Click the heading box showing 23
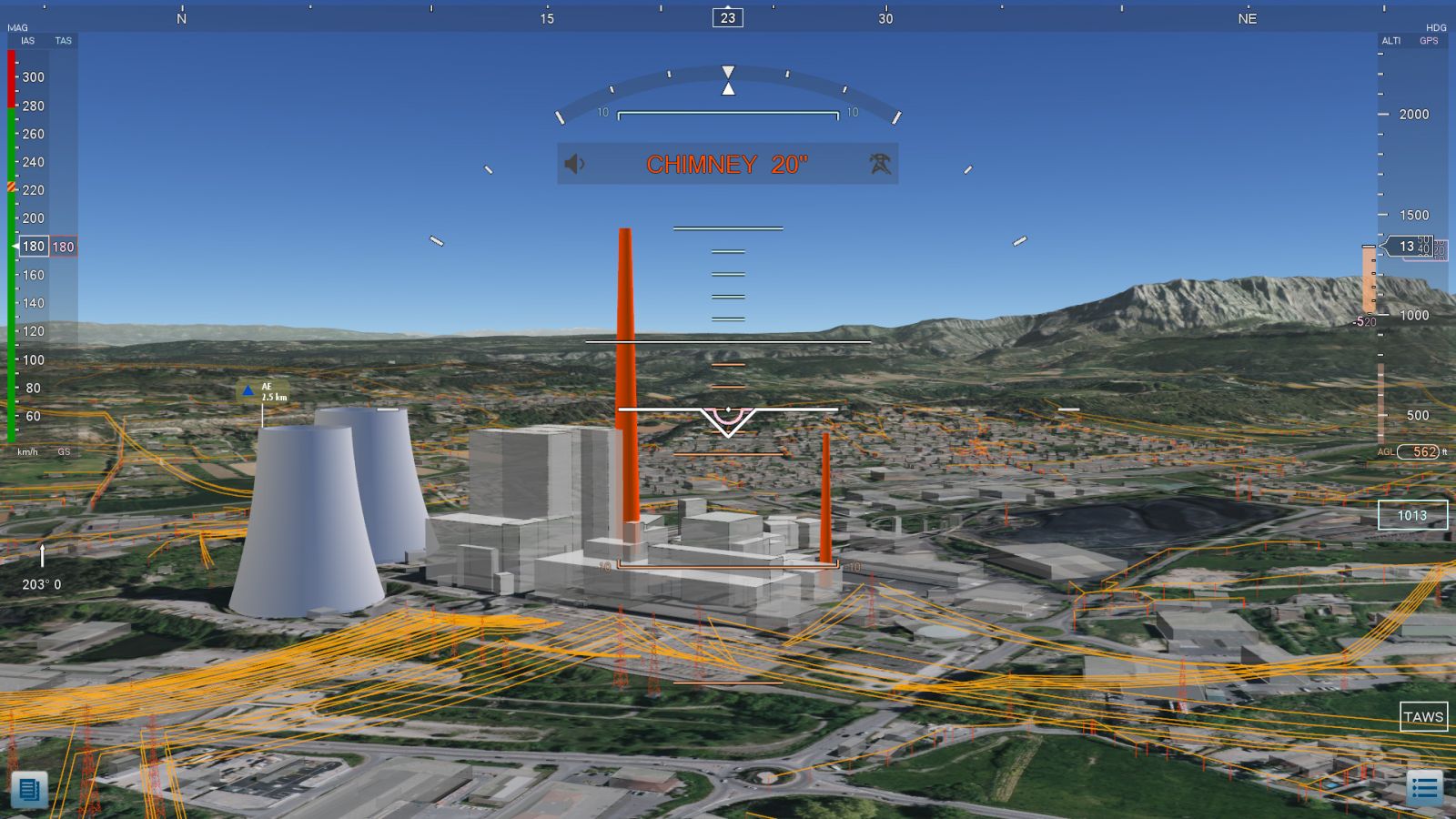 (728, 18)
